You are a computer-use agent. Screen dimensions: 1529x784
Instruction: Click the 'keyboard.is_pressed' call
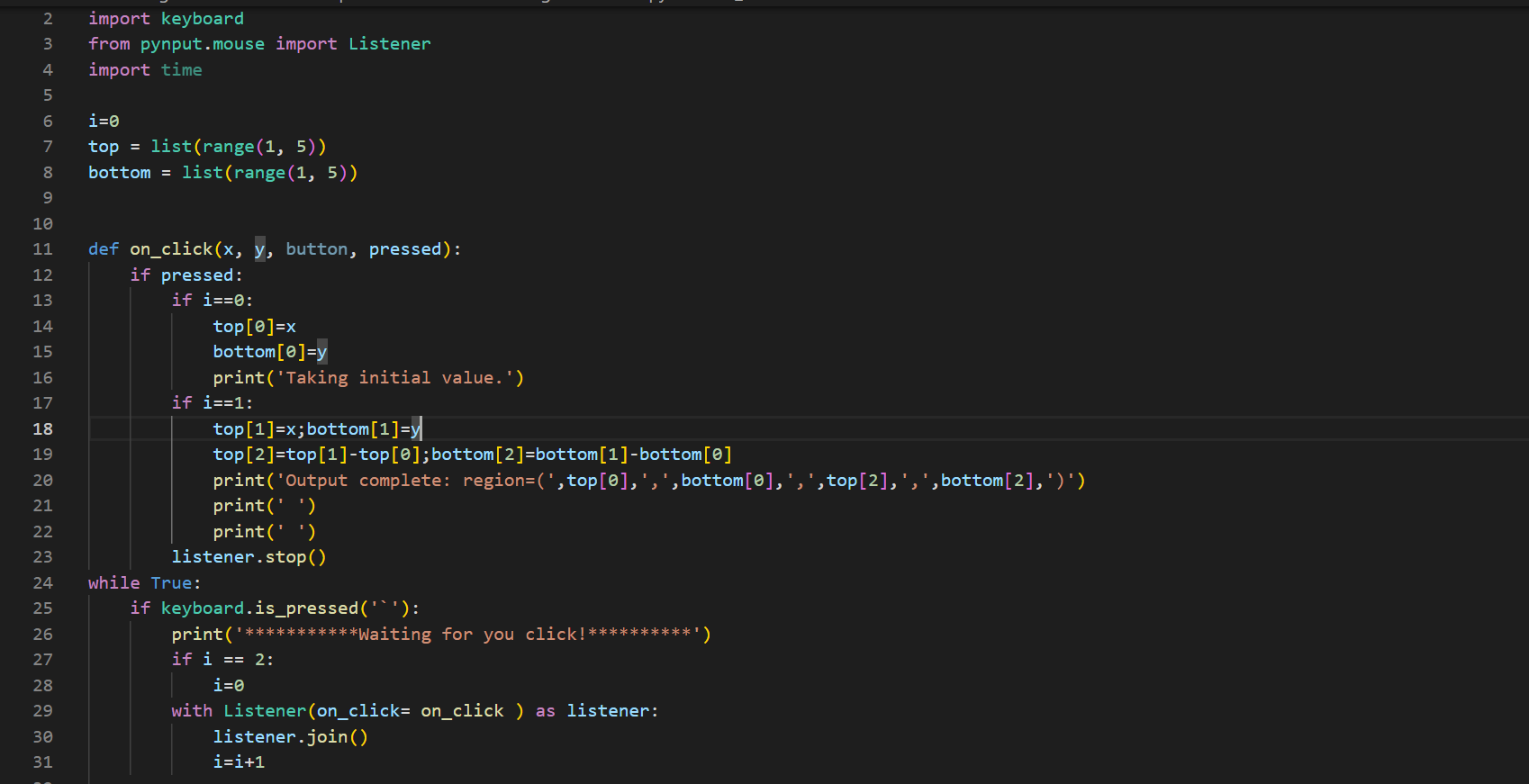[259, 608]
